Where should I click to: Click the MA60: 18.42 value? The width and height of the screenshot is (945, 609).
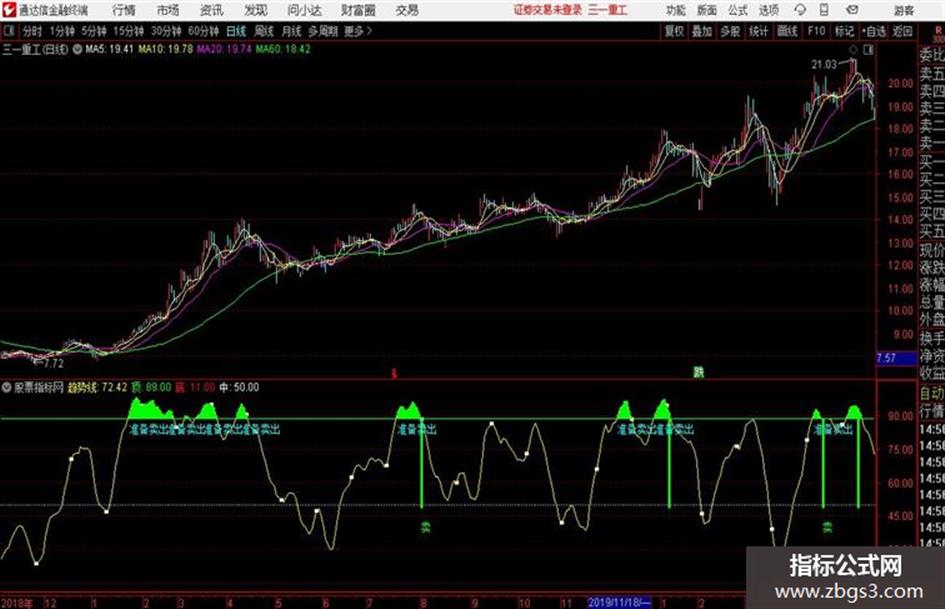pos(283,49)
